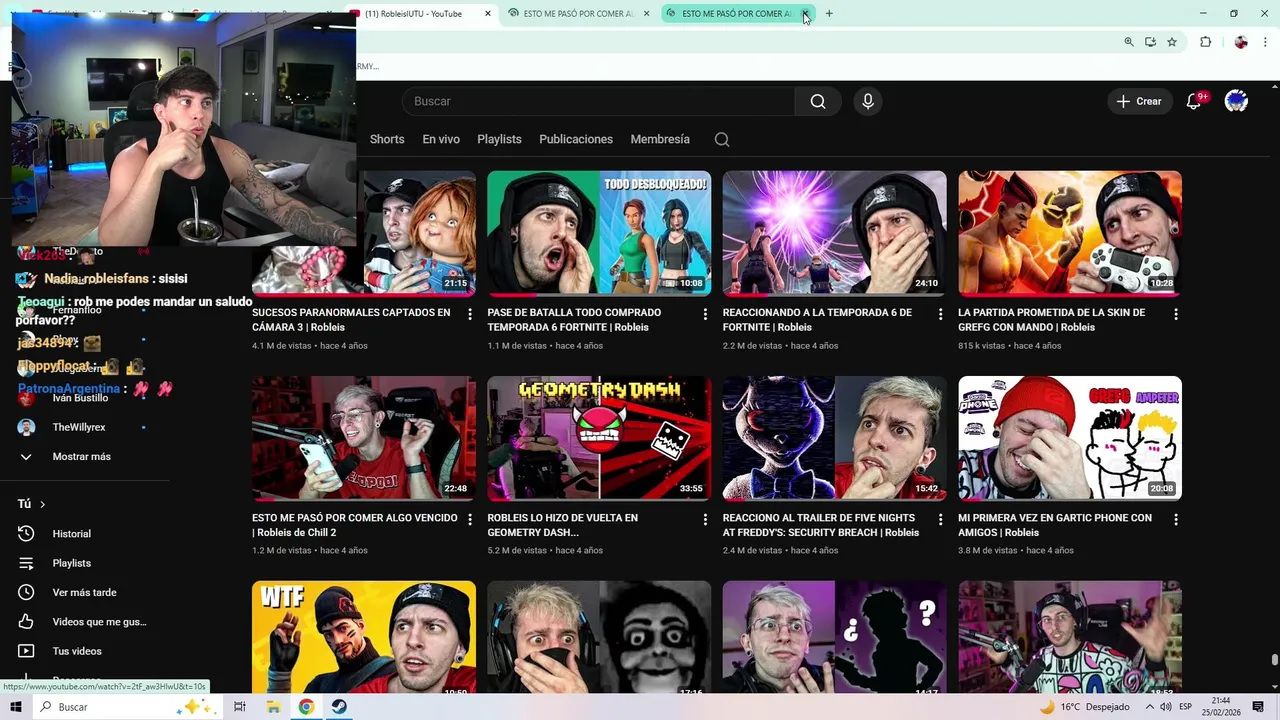Open options for FIVE NIGHTS trailer video
The width and height of the screenshot is (1280, 720).
tap(940, 519)
